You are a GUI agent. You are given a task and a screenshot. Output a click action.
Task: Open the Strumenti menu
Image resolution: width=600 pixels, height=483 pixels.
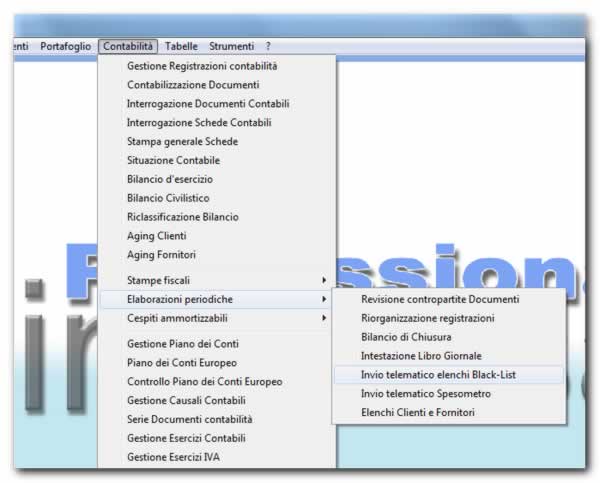231,46
